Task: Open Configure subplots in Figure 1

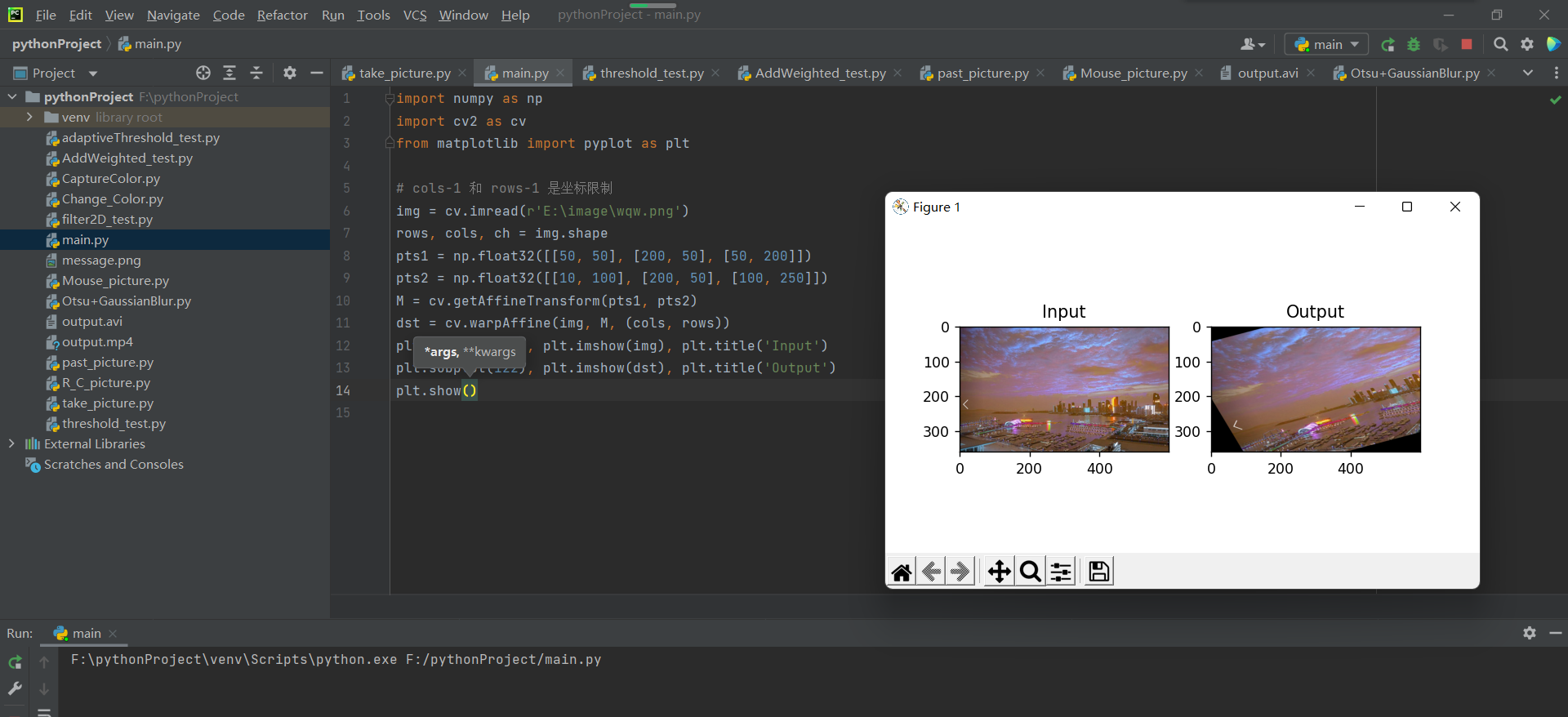Action: (1061, 572)
